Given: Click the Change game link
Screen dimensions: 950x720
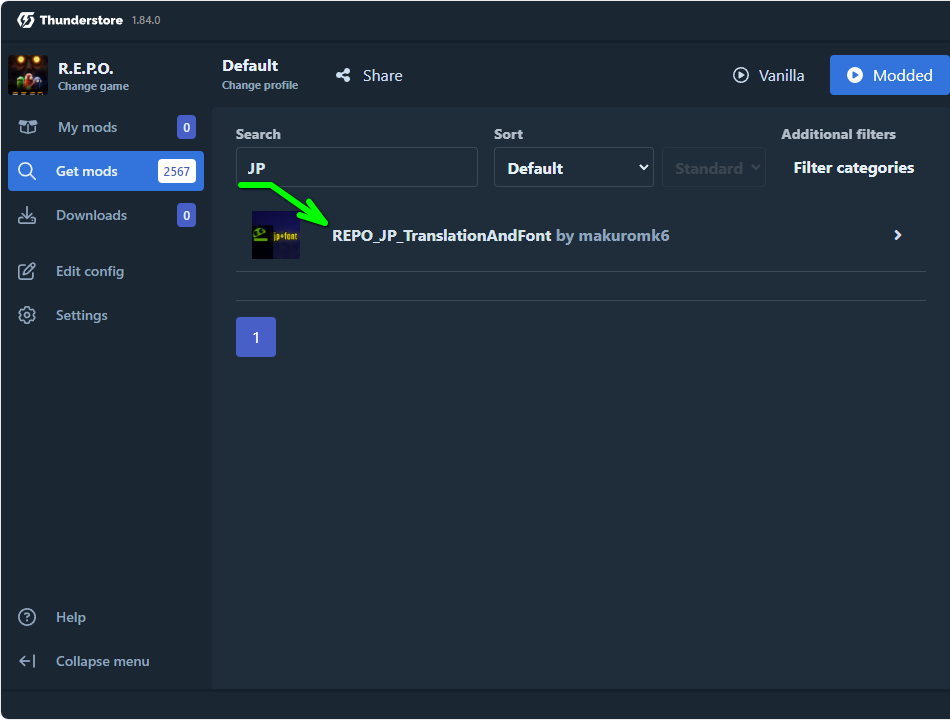Looking at the screenshot, I should click(x=93, y=86).
